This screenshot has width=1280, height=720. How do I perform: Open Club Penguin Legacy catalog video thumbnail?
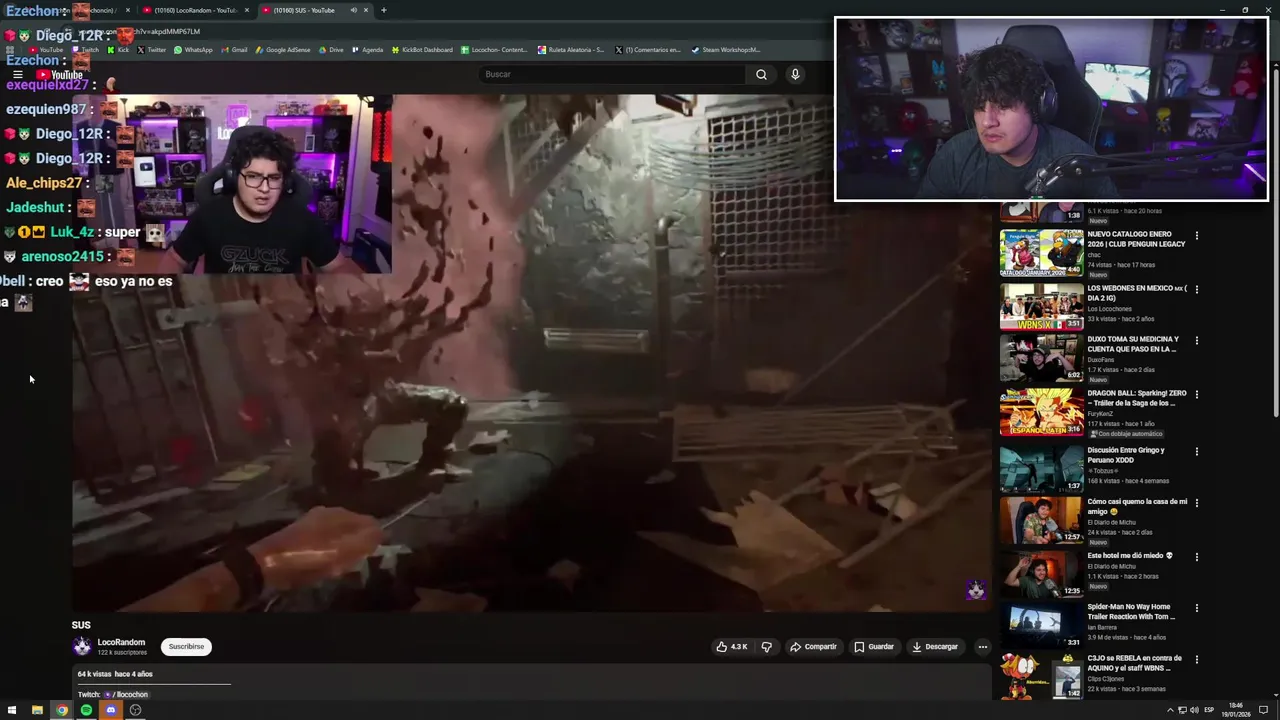point(1041,253)
